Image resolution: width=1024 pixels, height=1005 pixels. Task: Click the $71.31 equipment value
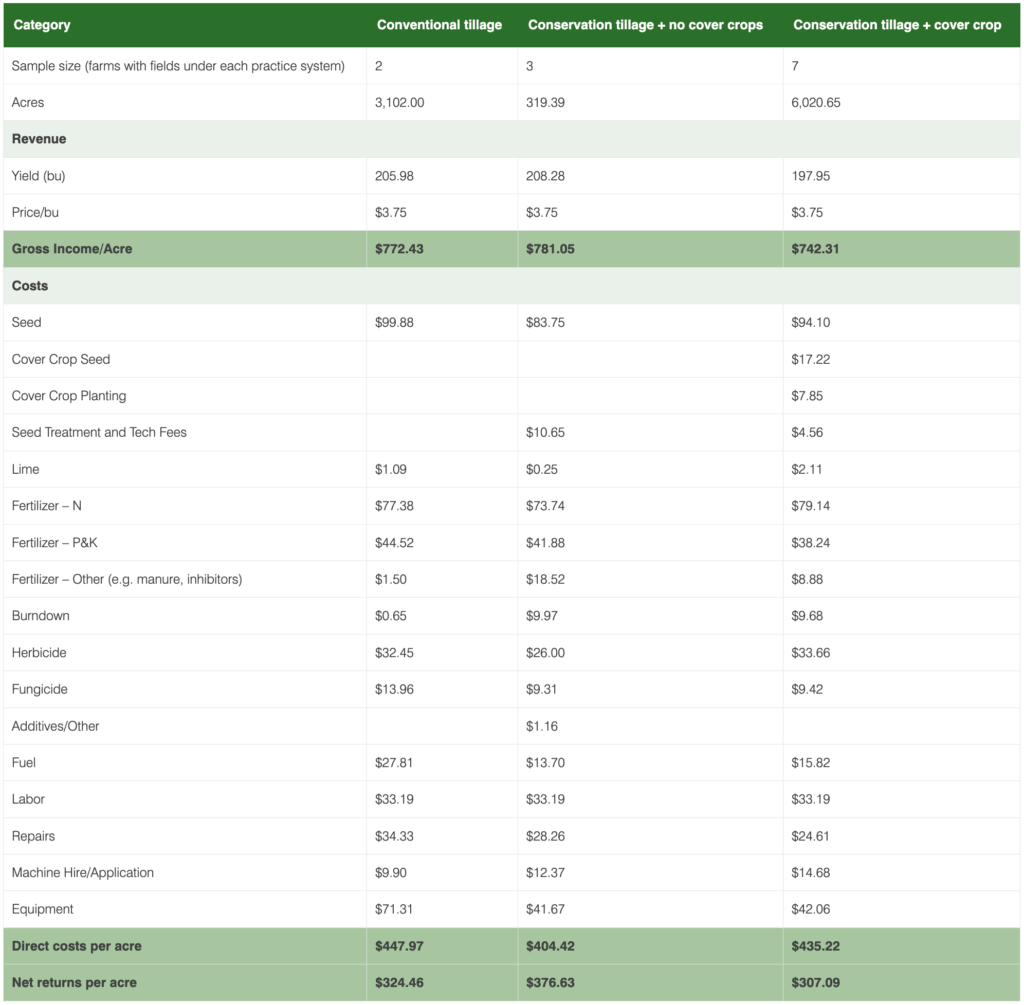[x=393, y=909]
